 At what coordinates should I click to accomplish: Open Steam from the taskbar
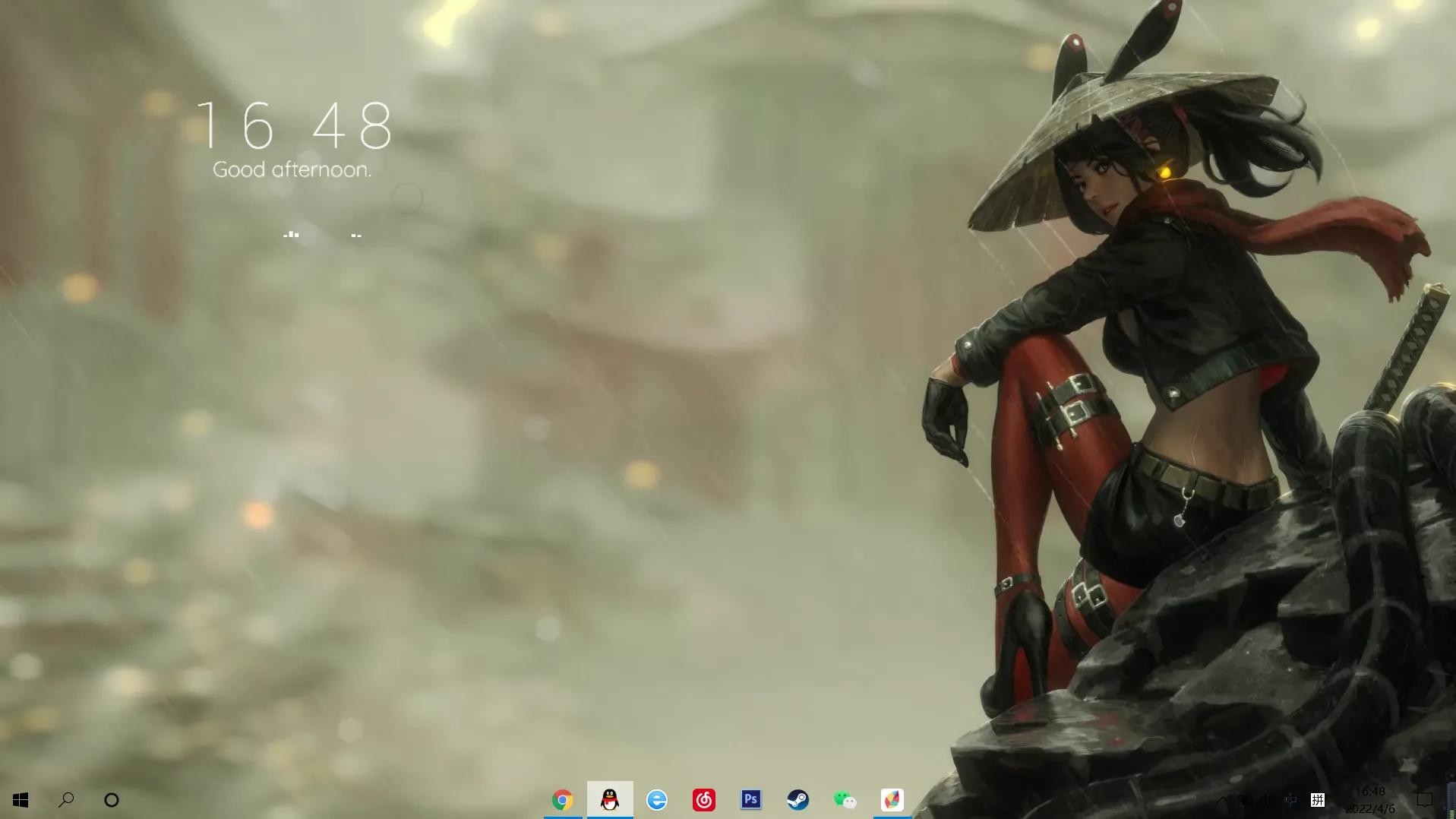797,800
